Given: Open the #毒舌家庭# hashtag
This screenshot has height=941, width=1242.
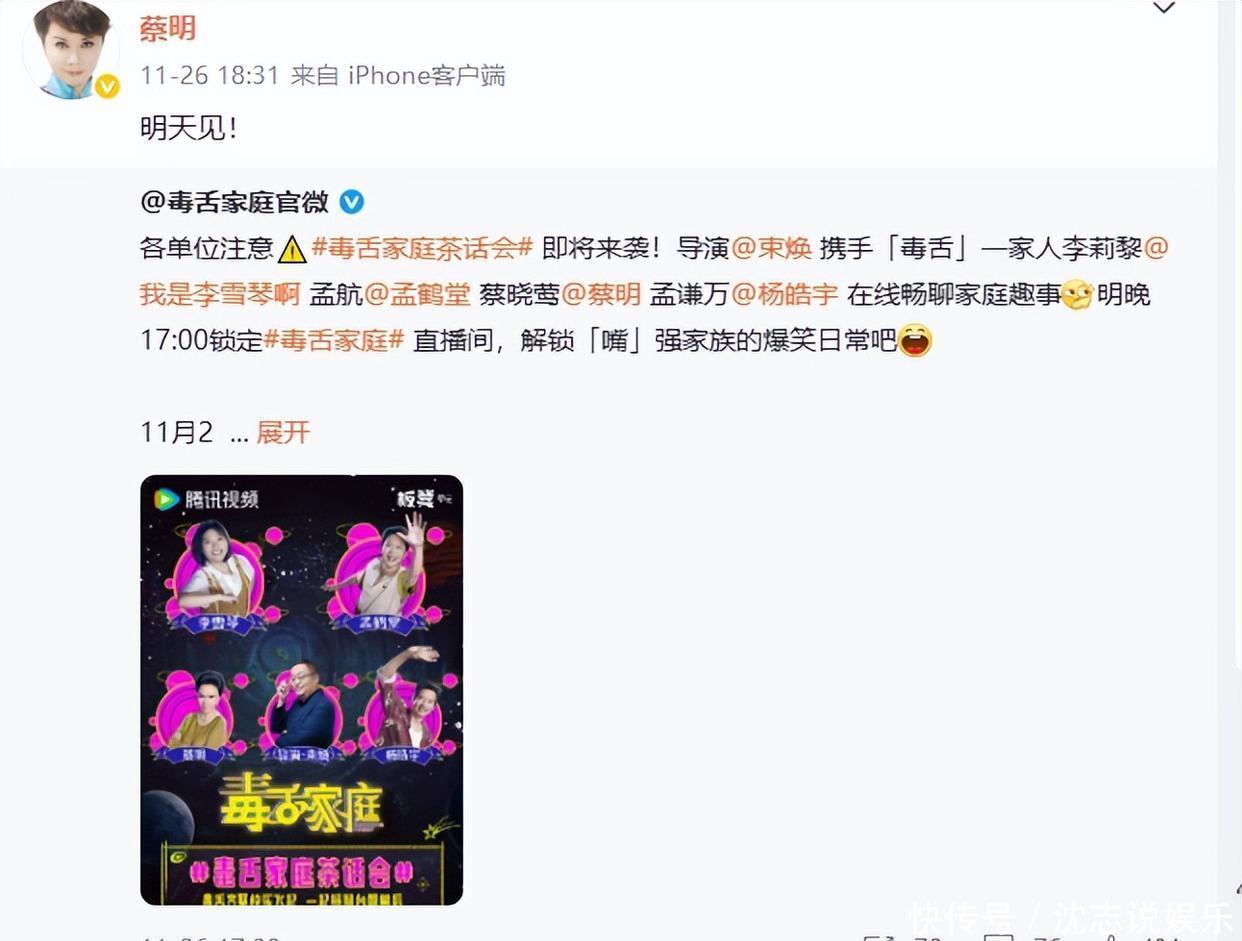Looking at the screenshot, I should [x=334, y=341].
